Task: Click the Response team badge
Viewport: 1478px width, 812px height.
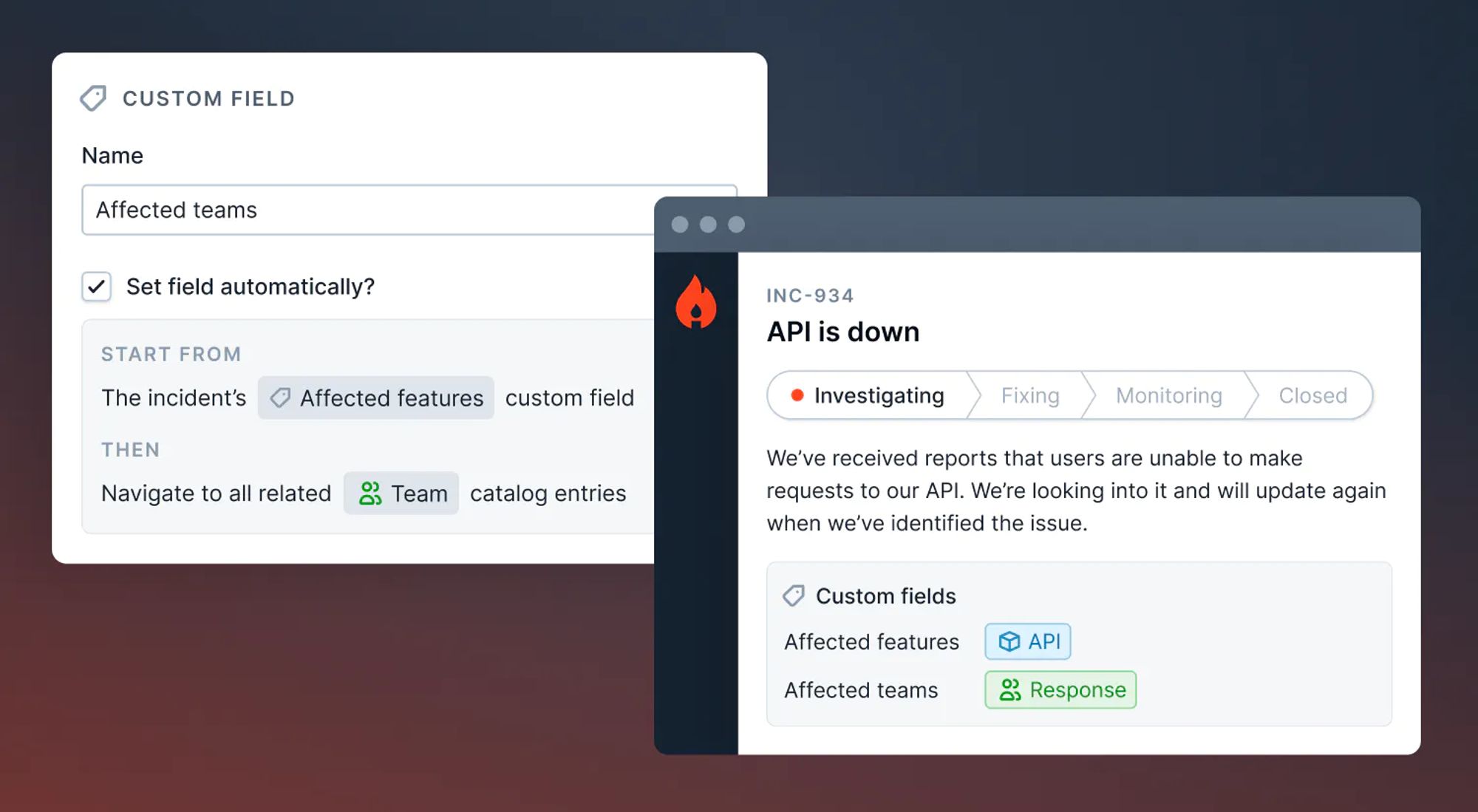Action: (1060, 690)
